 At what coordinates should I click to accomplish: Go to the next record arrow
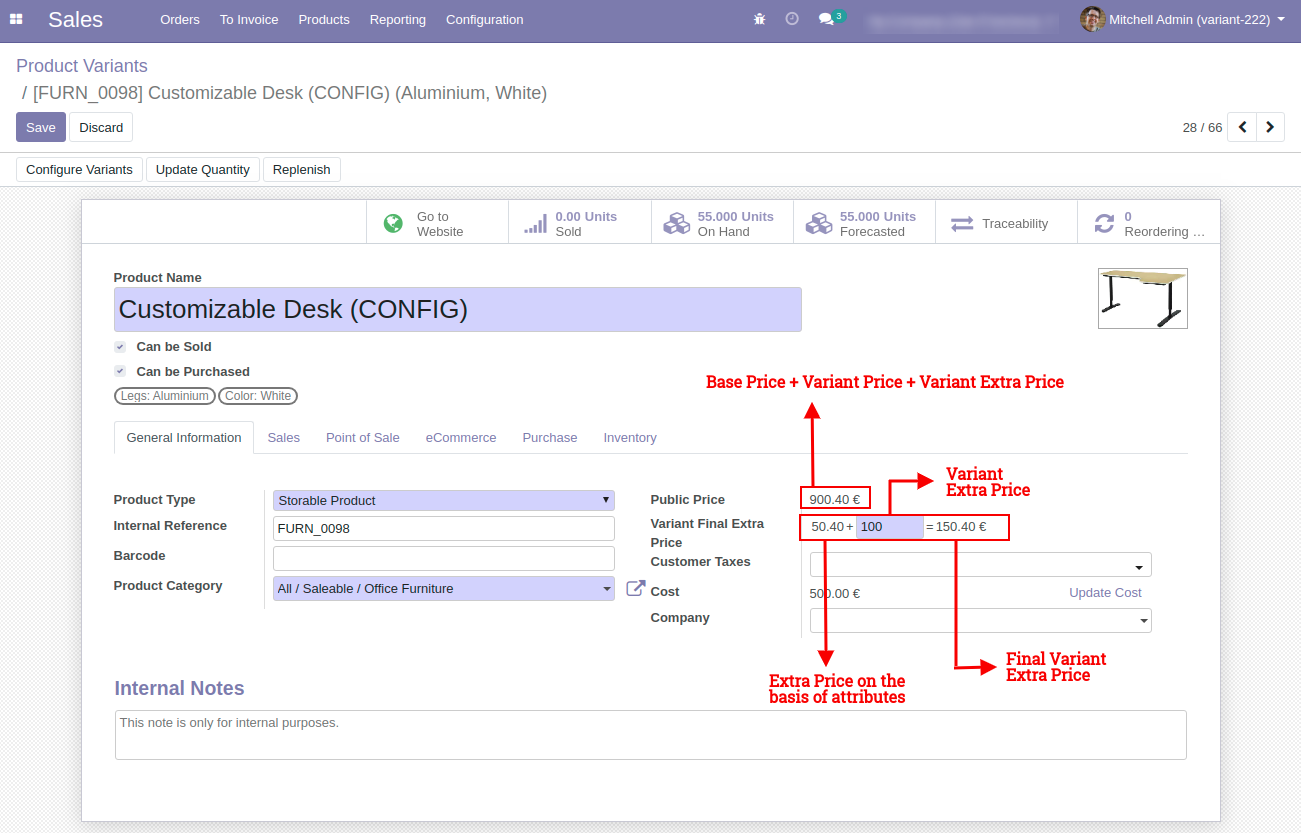pos(1270,127)
